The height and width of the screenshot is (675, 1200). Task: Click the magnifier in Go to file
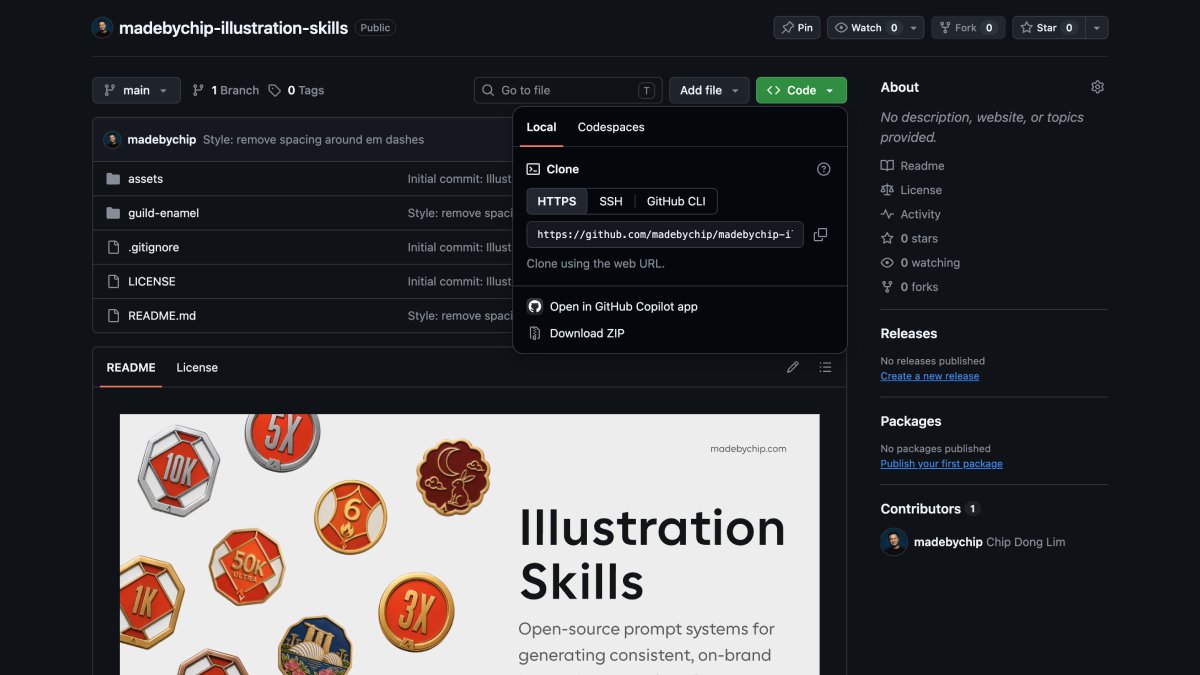click(x=489, y=90)
